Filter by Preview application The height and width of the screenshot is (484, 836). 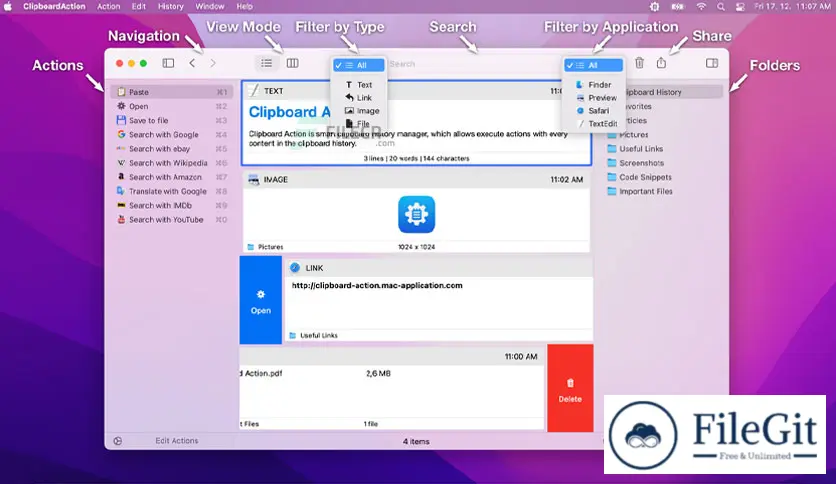tap(593, 98)
